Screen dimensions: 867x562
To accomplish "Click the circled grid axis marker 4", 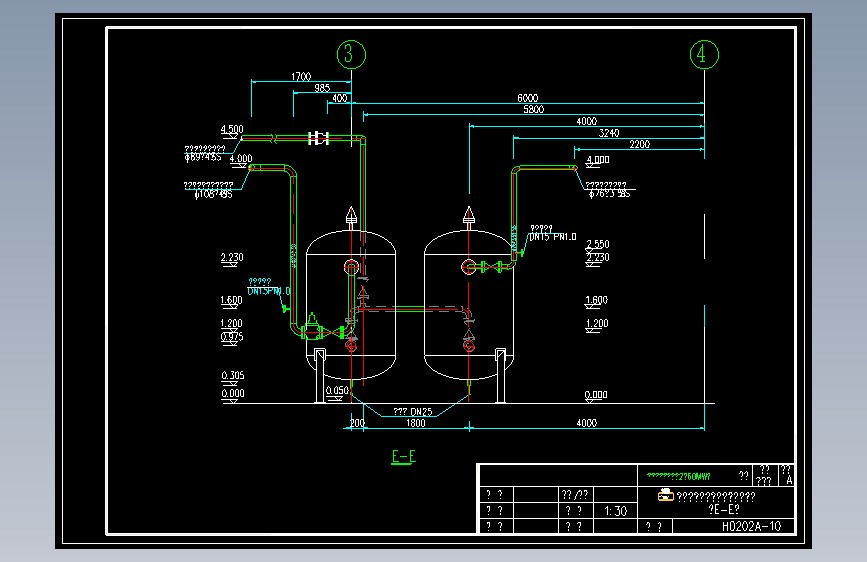I will pos(704,54).
